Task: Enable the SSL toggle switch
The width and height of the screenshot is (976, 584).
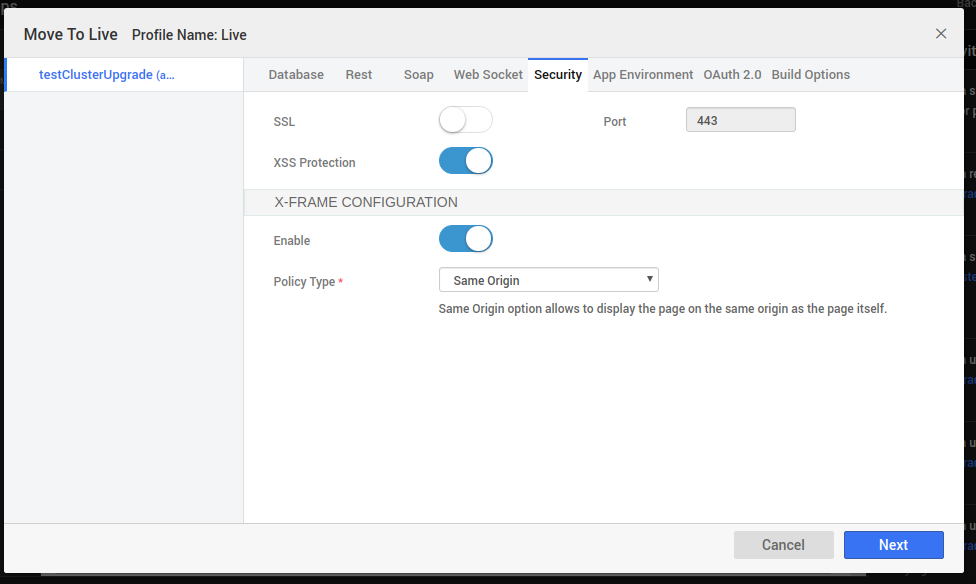Action: pyautogui.click(x=465, y=120)
